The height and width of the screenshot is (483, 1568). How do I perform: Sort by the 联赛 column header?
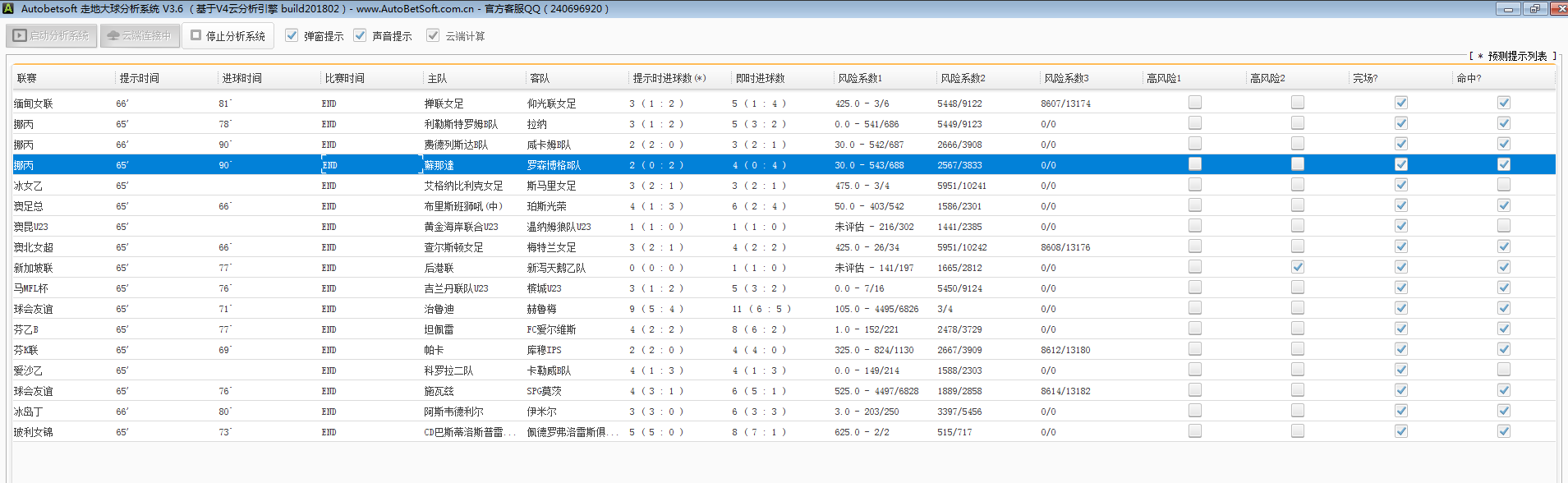pos(27,78)
